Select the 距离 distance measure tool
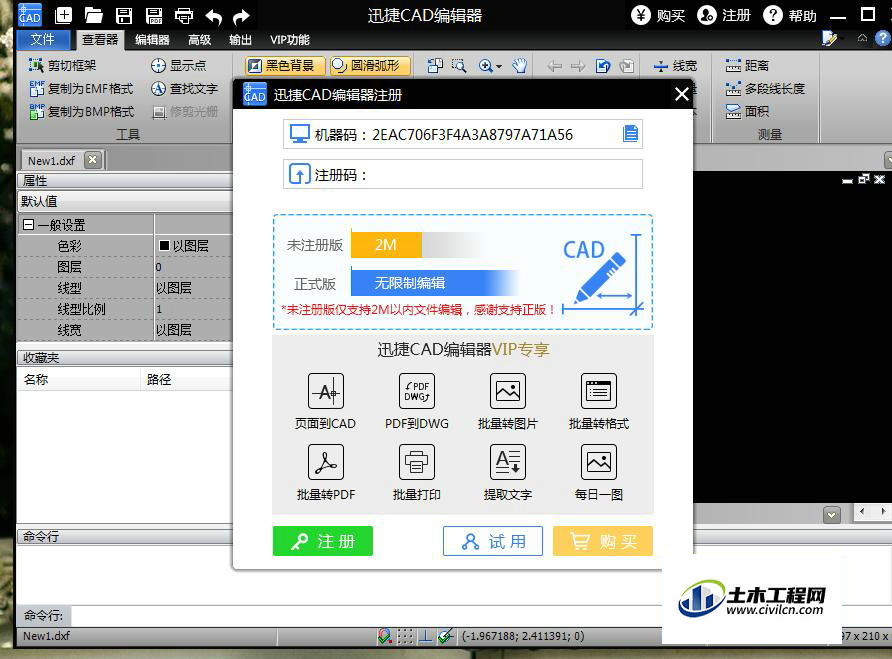 [x=747, y=65]
